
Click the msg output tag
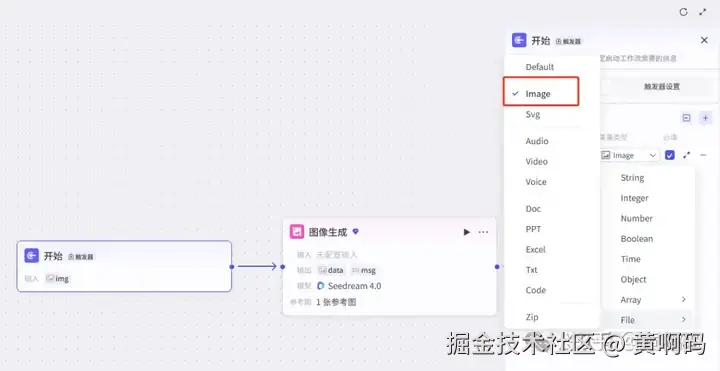tap(363, 270)
